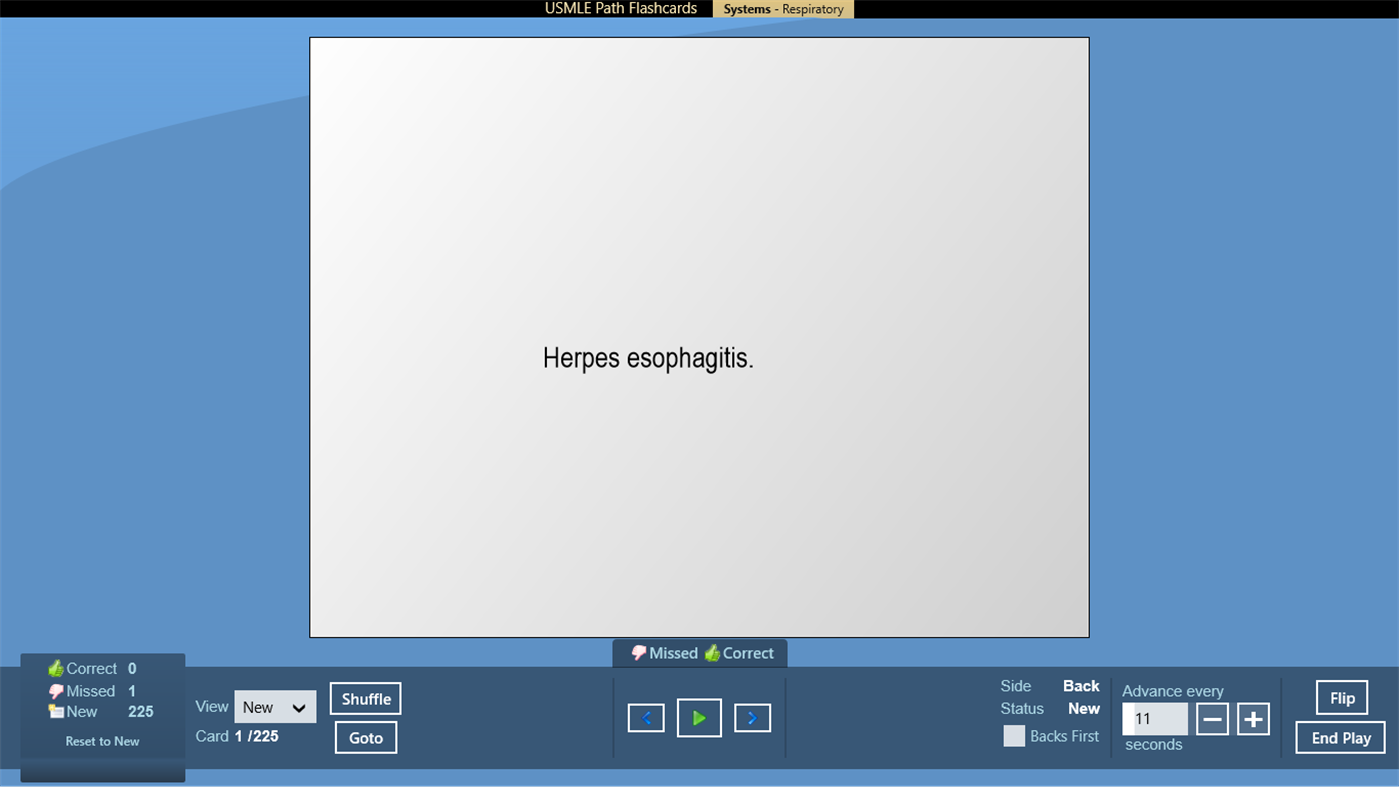Image resolution: width=1399 pixels, height=787 pixels.
Task: Click the thumbs-down Missed icon above navigation
Action: coord(638,653)
